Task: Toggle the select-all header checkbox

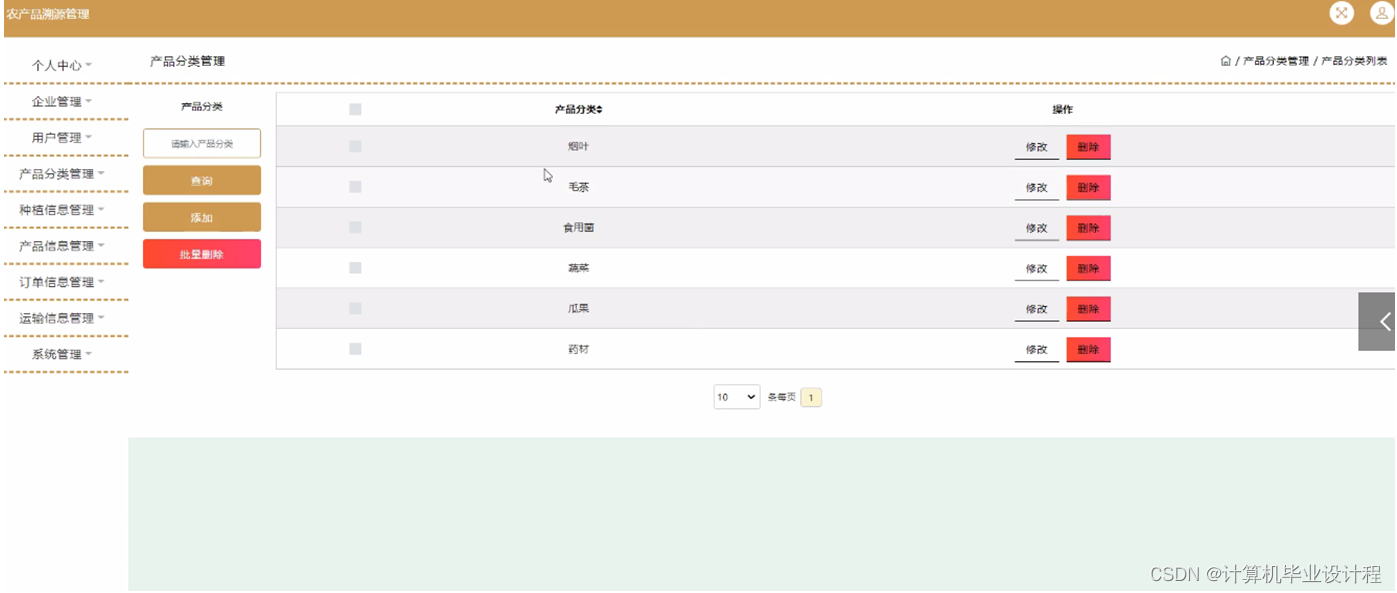Action: click(355, 110)
